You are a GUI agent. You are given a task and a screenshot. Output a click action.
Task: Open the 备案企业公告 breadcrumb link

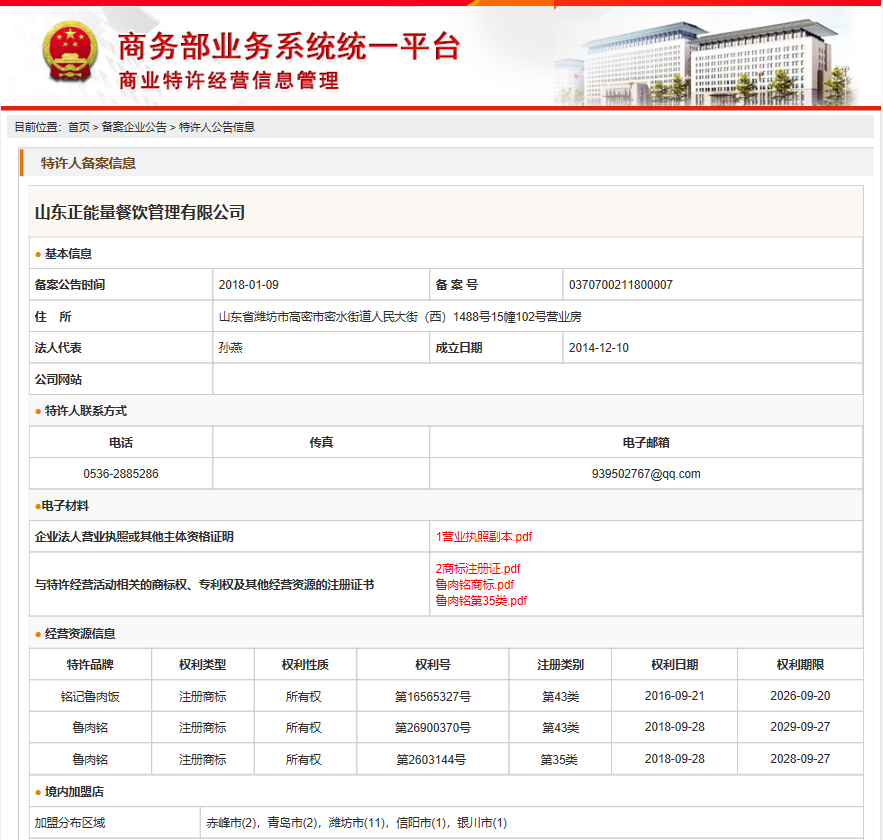pos(134,127)
